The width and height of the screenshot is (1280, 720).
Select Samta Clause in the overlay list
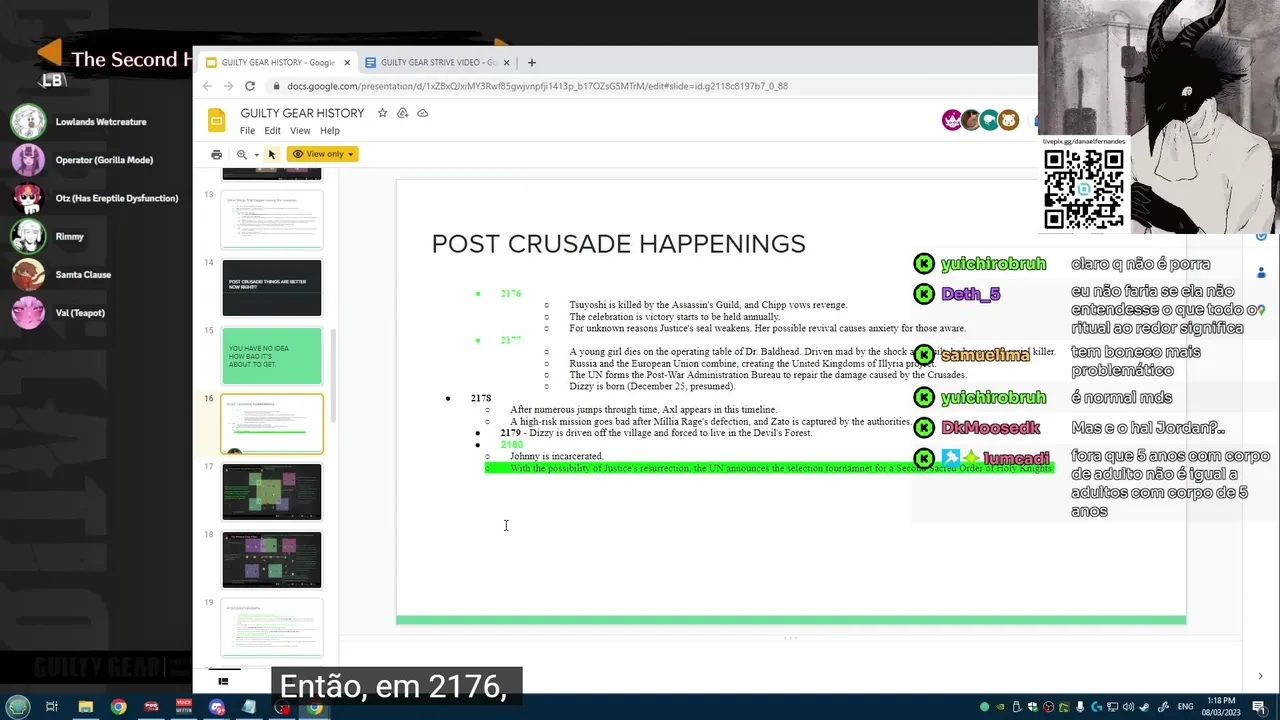tap(83, 275)
